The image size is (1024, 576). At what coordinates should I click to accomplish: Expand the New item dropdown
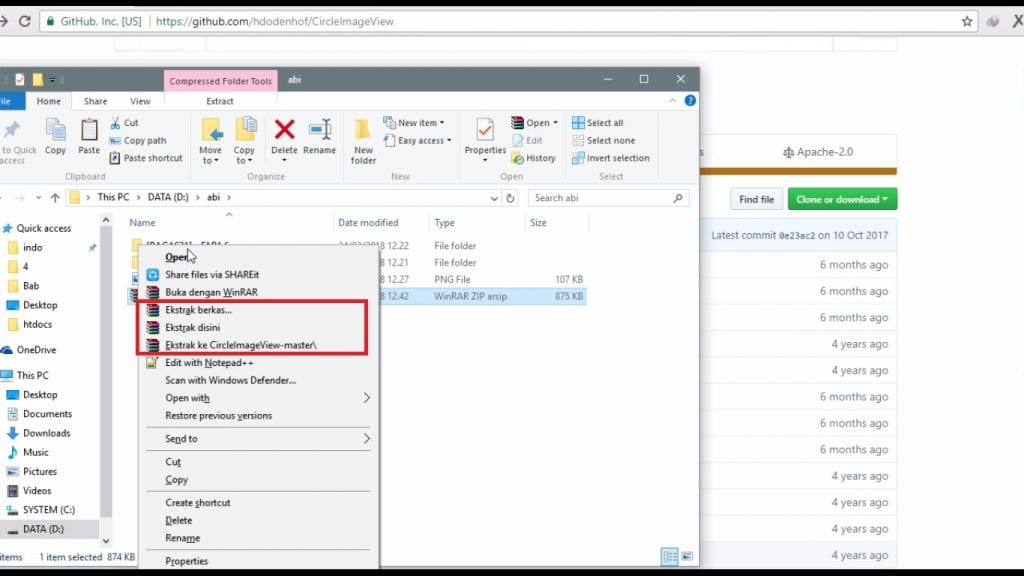tap(414, 123)
